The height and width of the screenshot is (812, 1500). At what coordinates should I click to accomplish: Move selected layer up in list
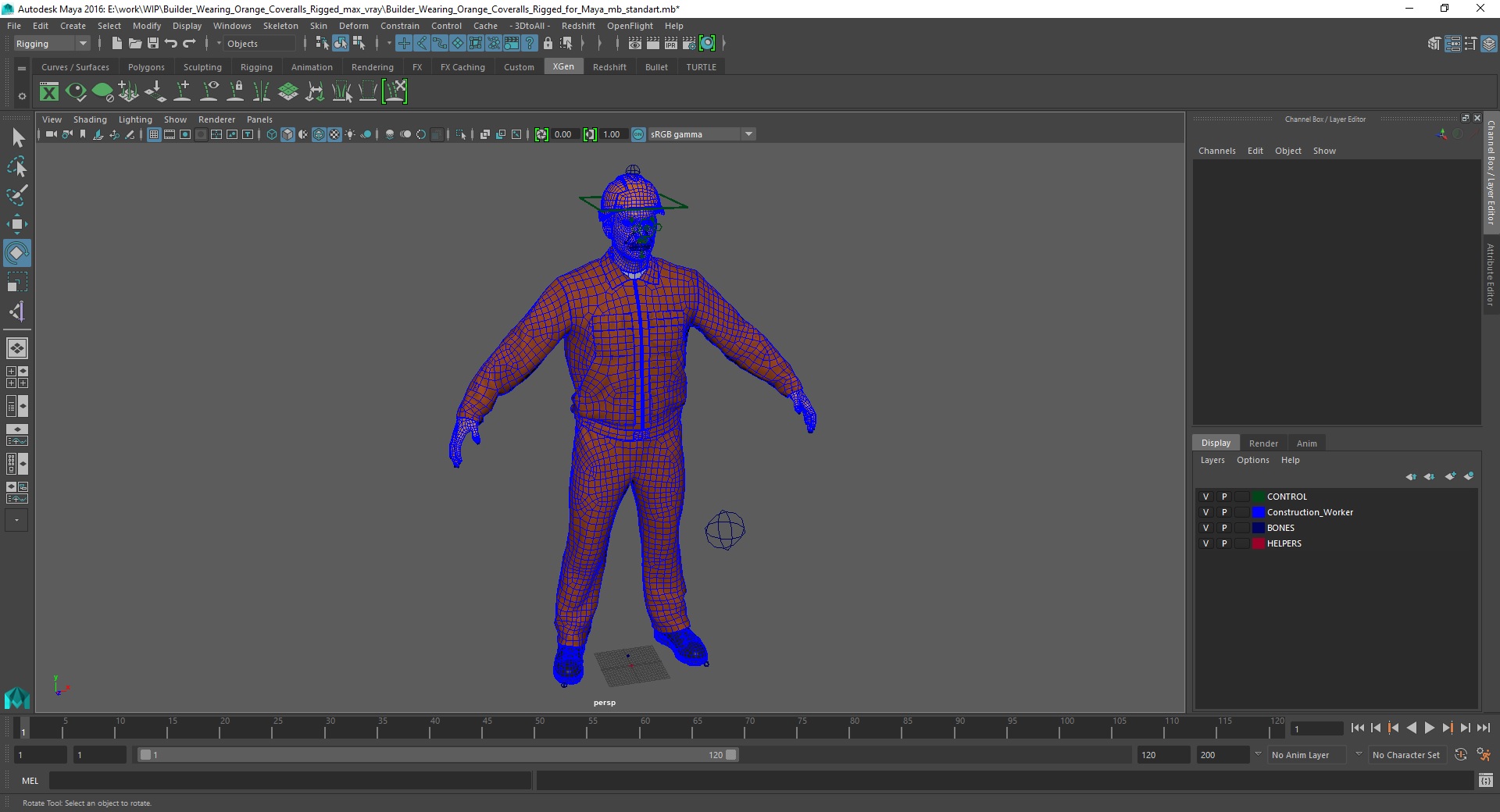click(x=1412, y=476)
